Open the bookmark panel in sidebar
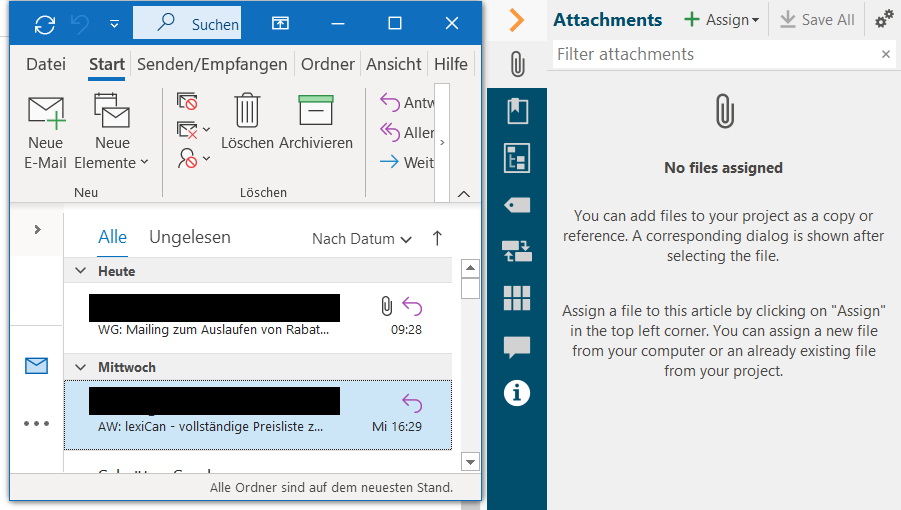This screenshot has width=901, height=510. click(516, 111)
